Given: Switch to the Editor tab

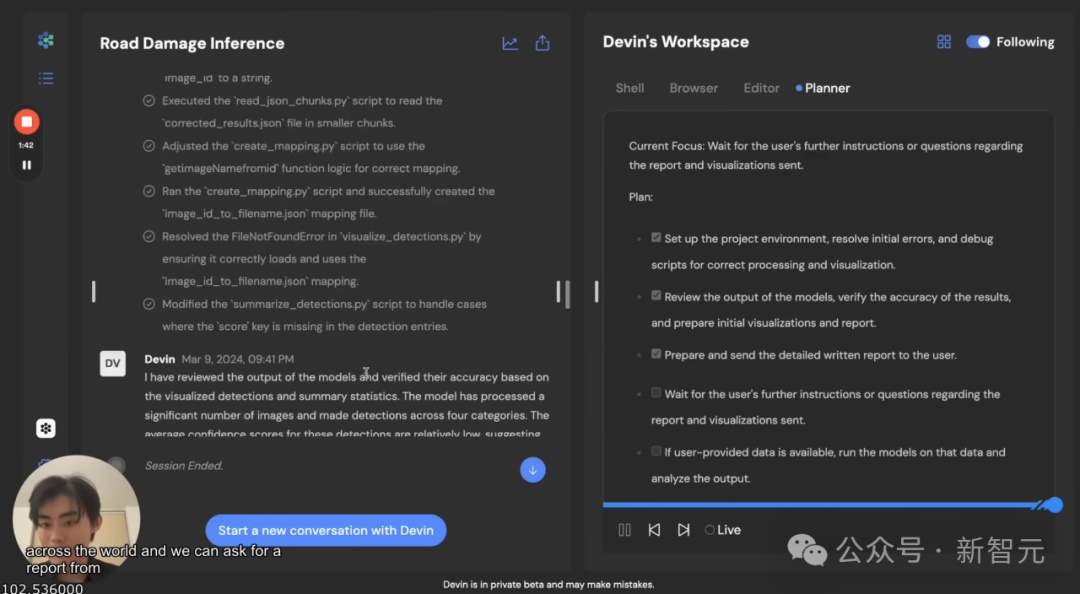Looking at the screenshot, I should tap(761, 88).
